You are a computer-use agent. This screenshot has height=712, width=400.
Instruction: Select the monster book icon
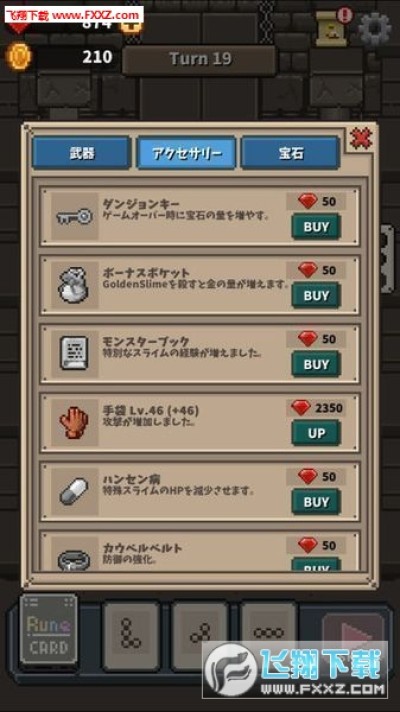(74, 354)
